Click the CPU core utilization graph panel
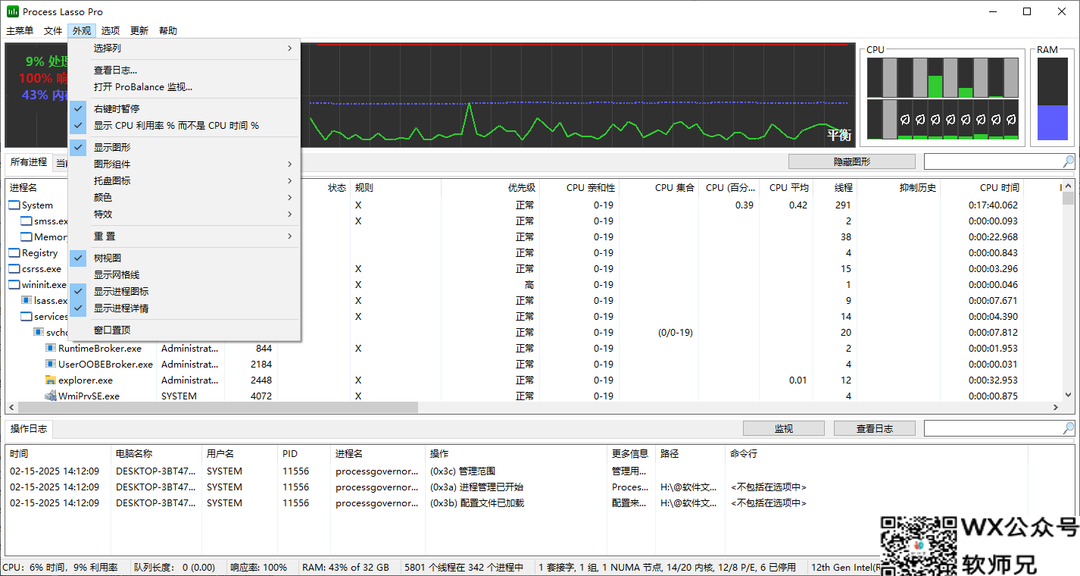 point(942,99)
